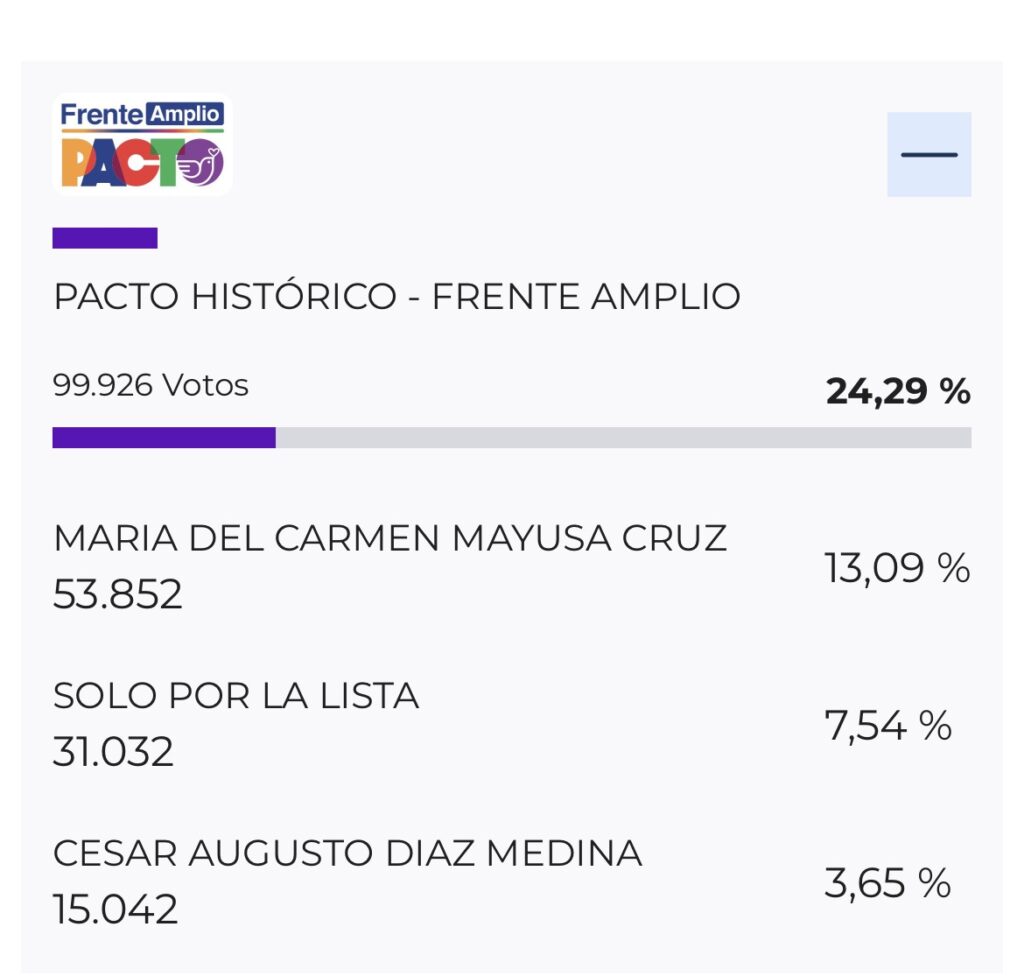Click the 13,09 % candidate percentage
Image resolution: width=1024 pixels, height=976 pixels.
[x=897, y=569]
